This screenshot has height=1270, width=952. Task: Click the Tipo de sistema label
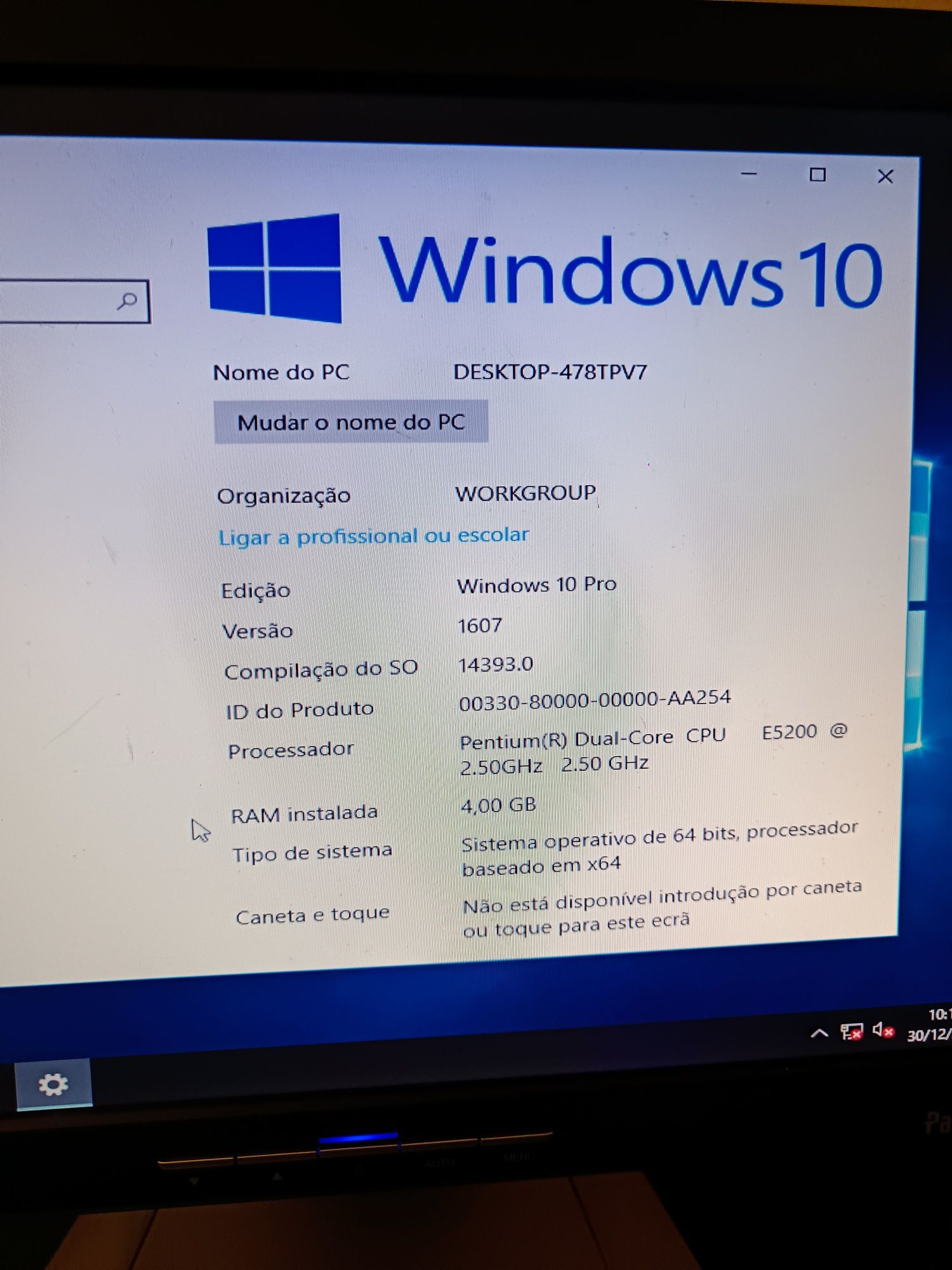pyautogui.click(x=312, y=853)
